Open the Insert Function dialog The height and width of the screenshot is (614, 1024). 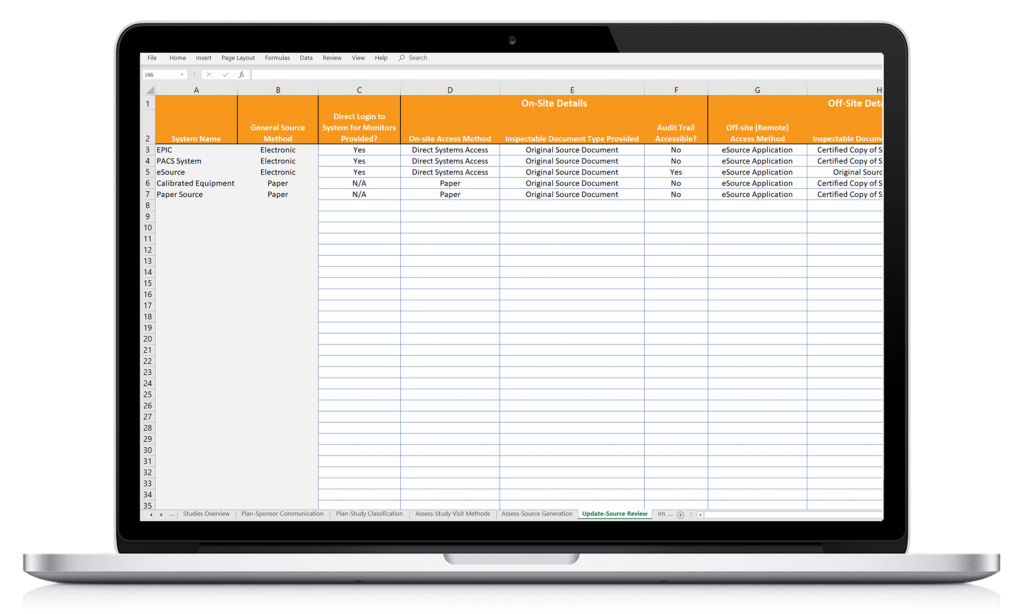click(x=242, y=73)
